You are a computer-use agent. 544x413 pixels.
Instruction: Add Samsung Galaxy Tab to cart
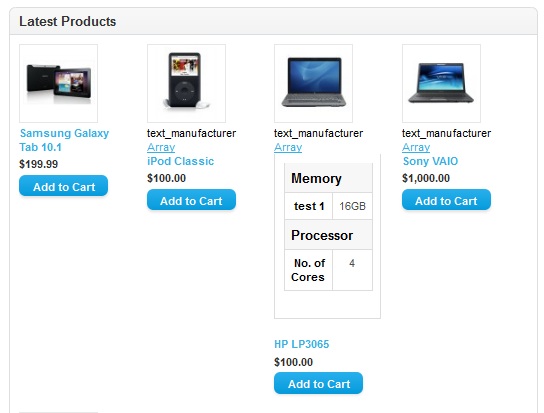click(x=63, y=186)
